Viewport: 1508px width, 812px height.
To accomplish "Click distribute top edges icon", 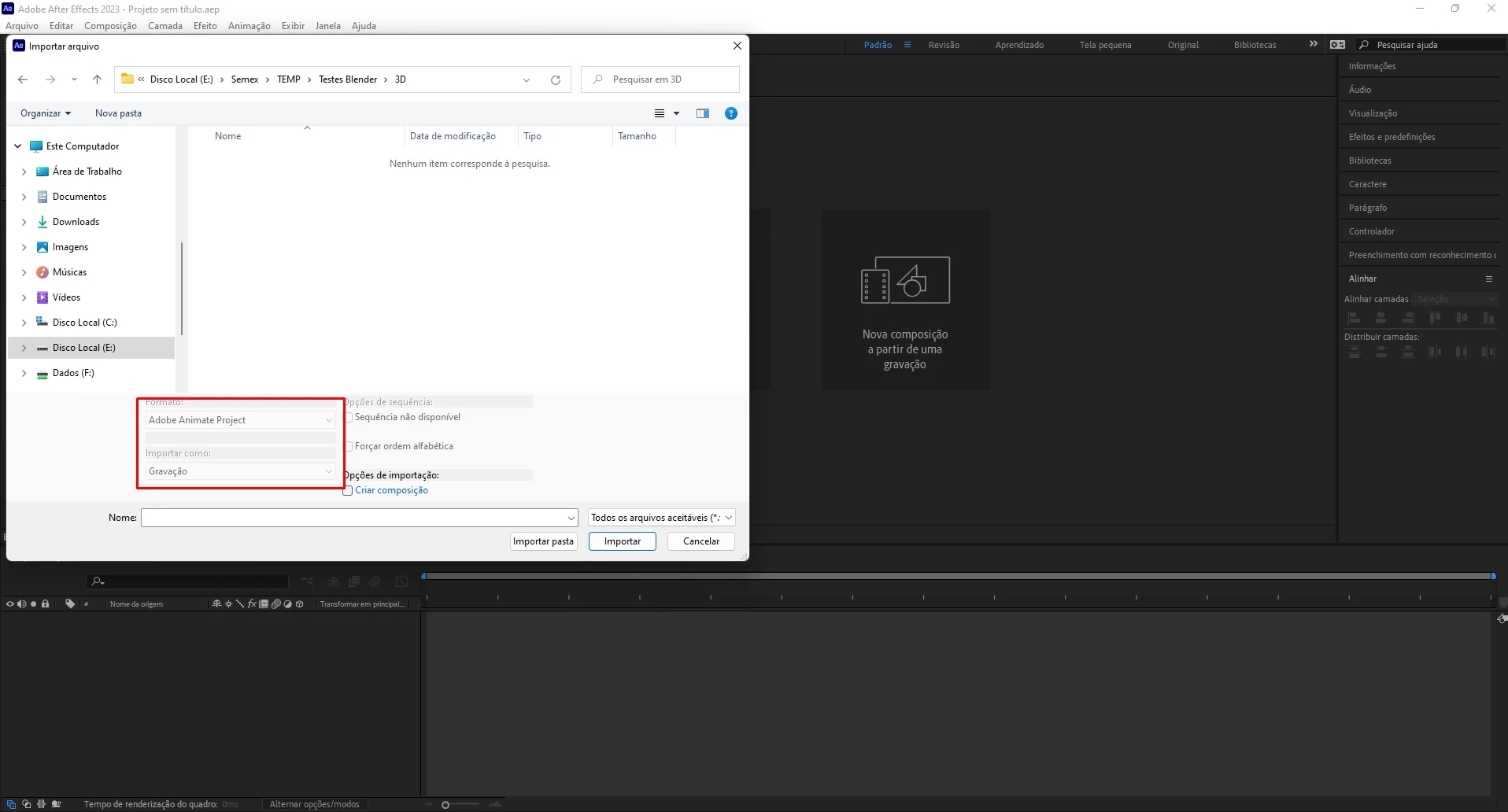I will coord(1355,352).
